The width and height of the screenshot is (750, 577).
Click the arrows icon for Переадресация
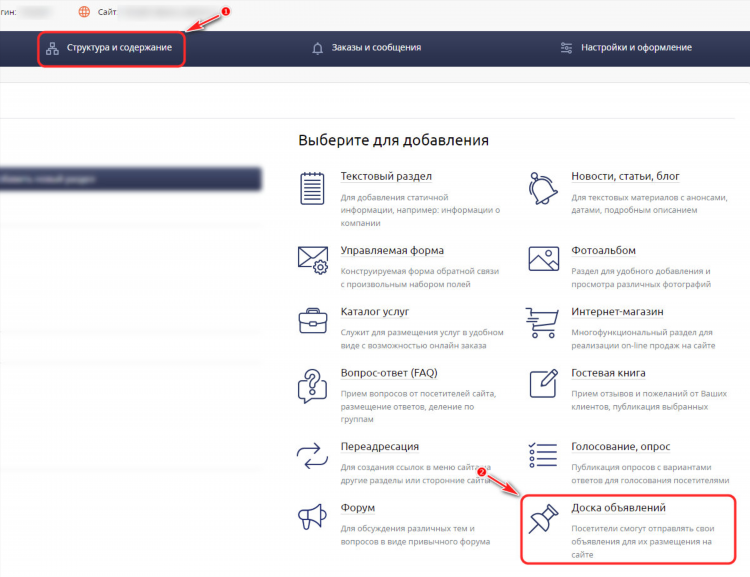(x=312, y=456)
